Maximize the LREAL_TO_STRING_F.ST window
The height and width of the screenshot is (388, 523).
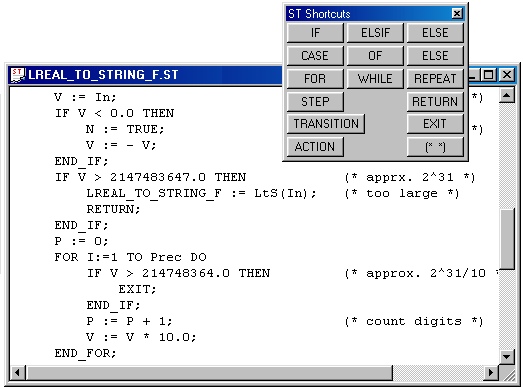(489, 75)
